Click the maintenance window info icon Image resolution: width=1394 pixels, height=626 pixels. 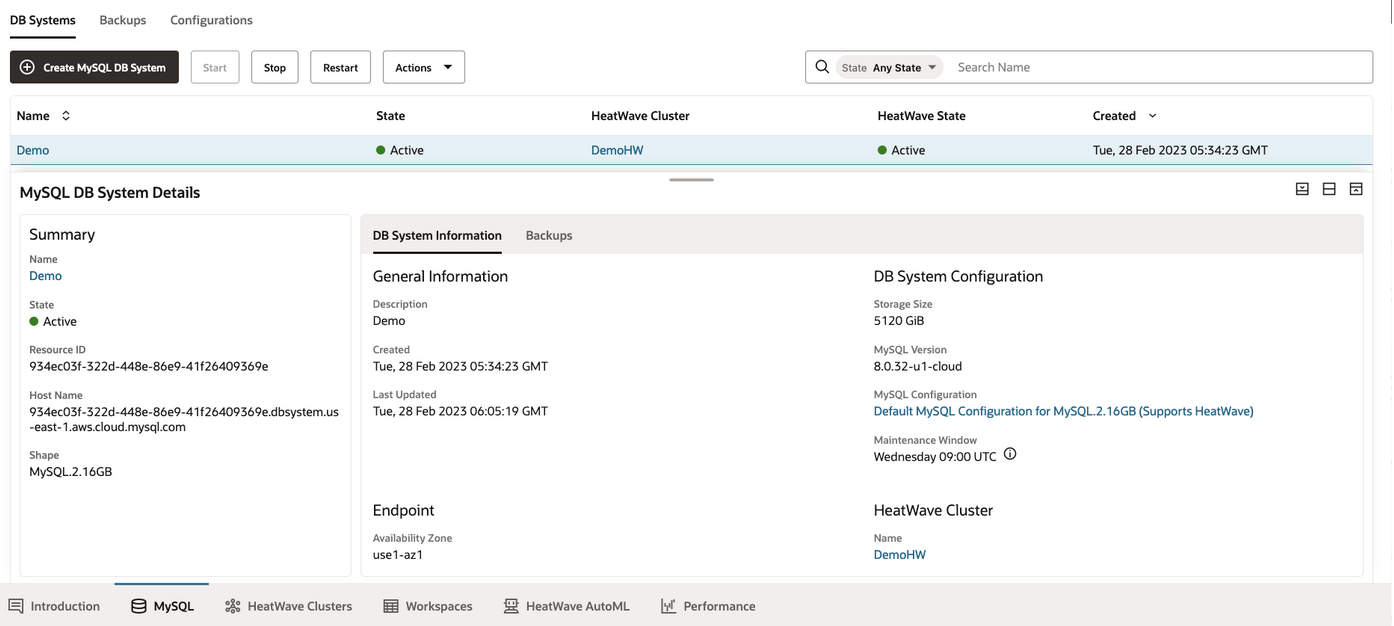(x=1010, y=455)
